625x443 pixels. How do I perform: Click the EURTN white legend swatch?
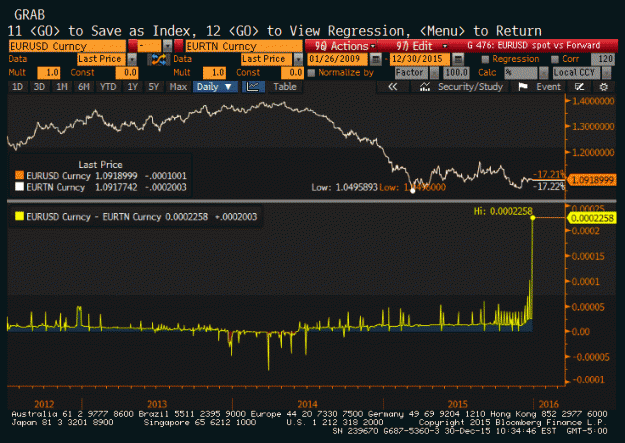click(19, 187)
